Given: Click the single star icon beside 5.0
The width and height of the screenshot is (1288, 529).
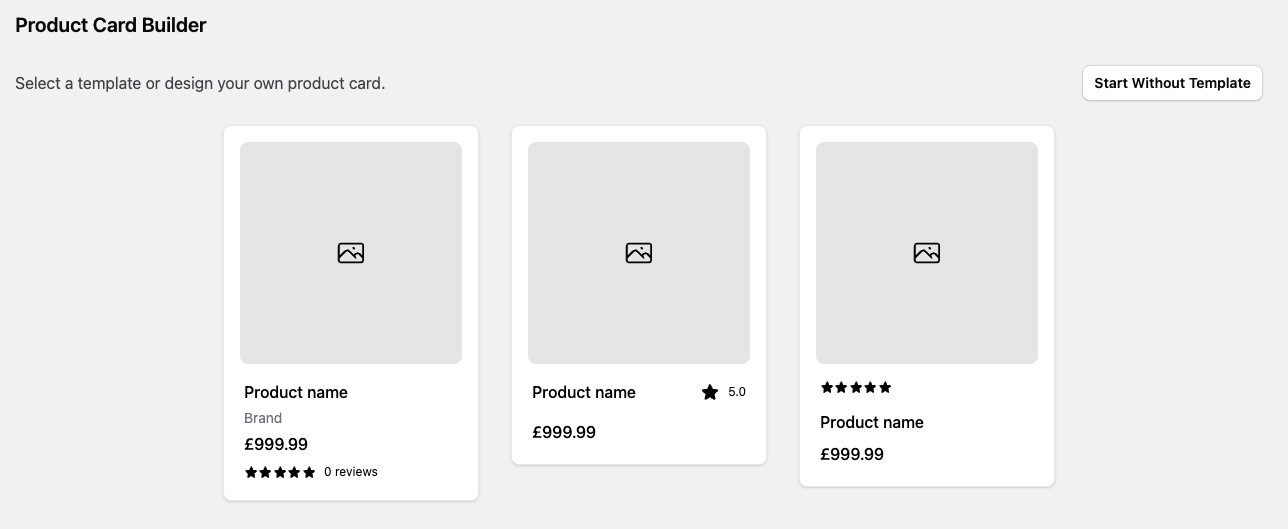Looking at the screenshot, I should 710,393.
